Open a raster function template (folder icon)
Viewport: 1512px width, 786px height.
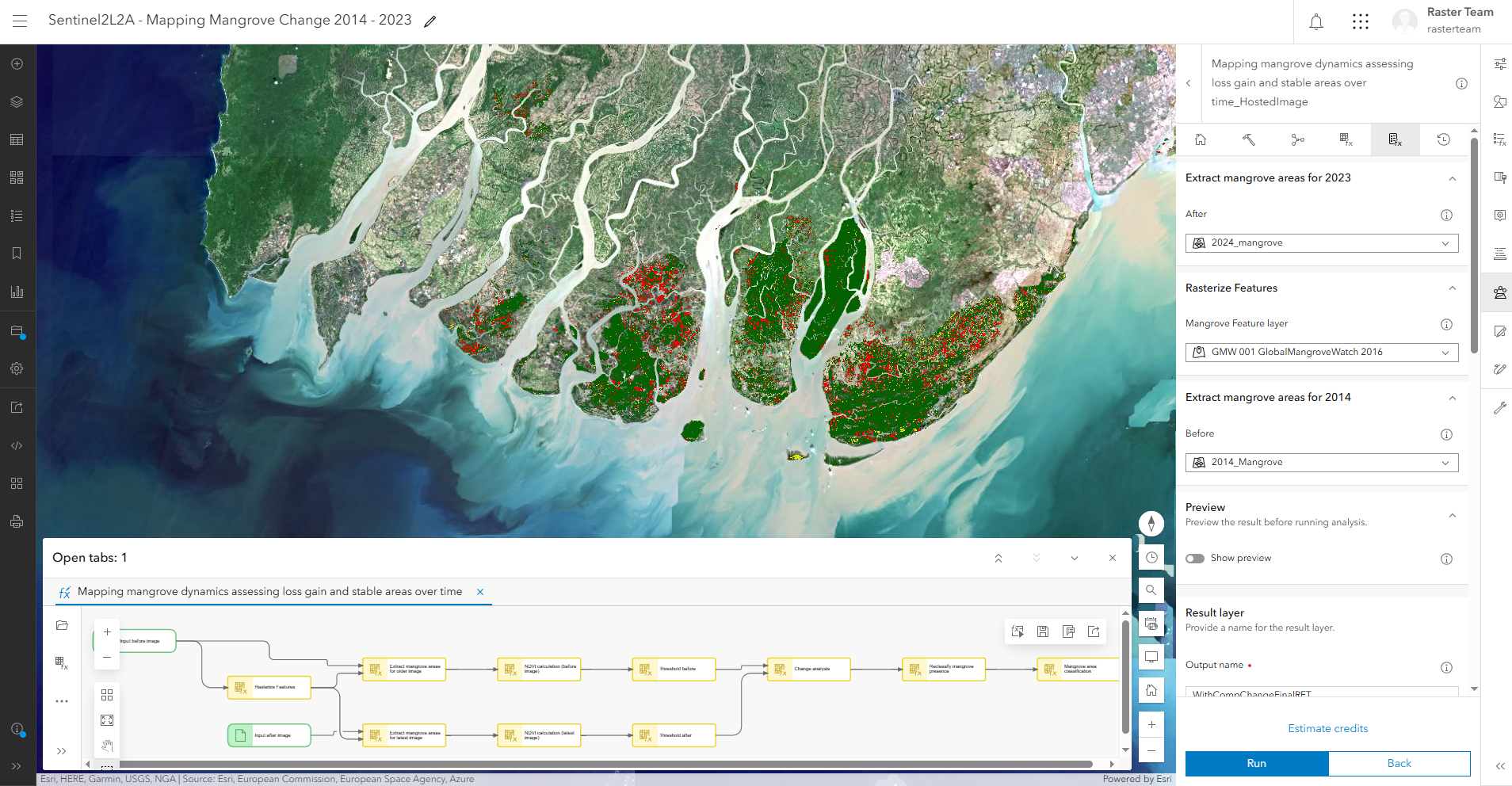pyautogui.click(x=62, y=625)
